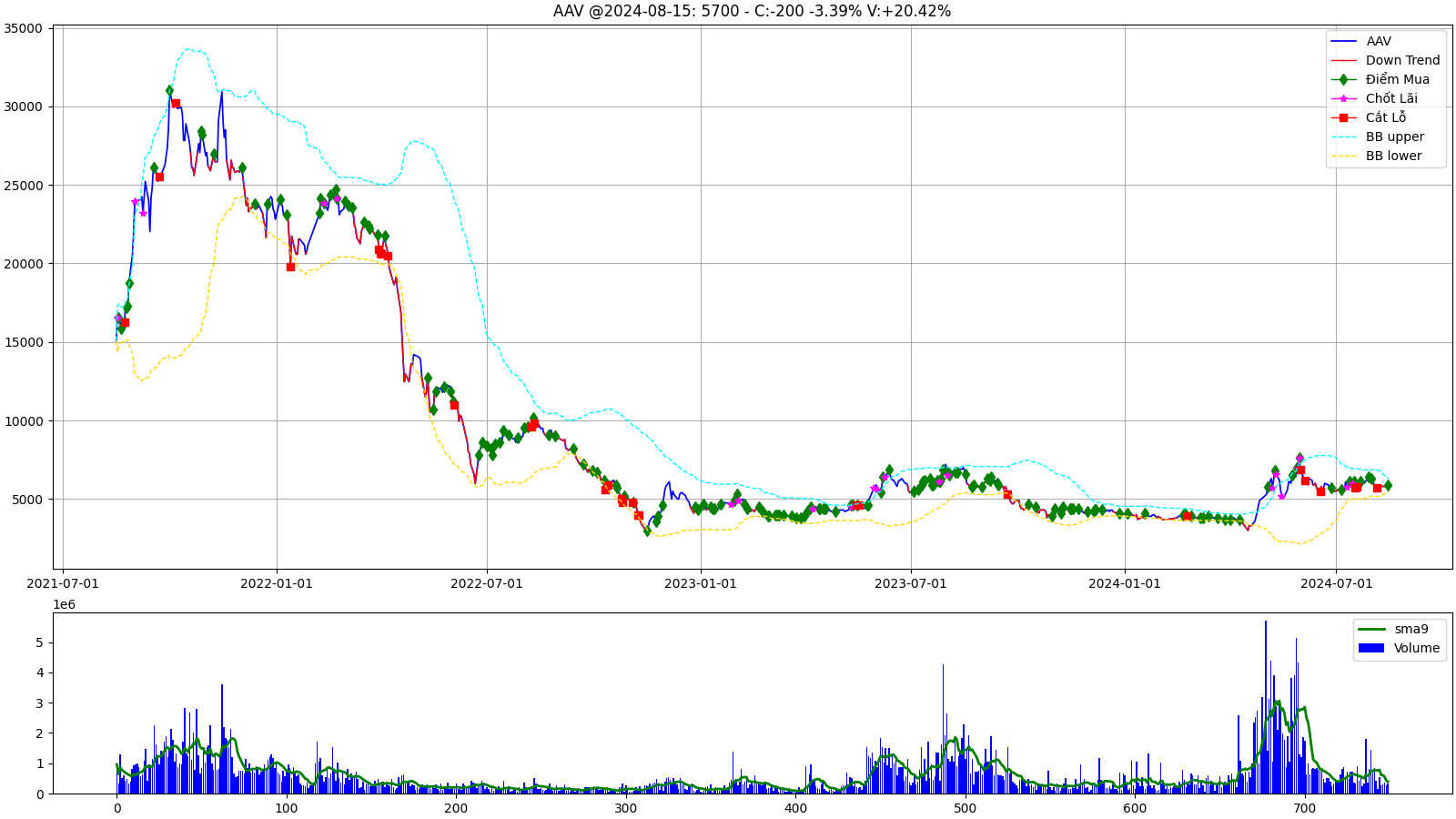Click the Volume legend entry

point(1399,648)
